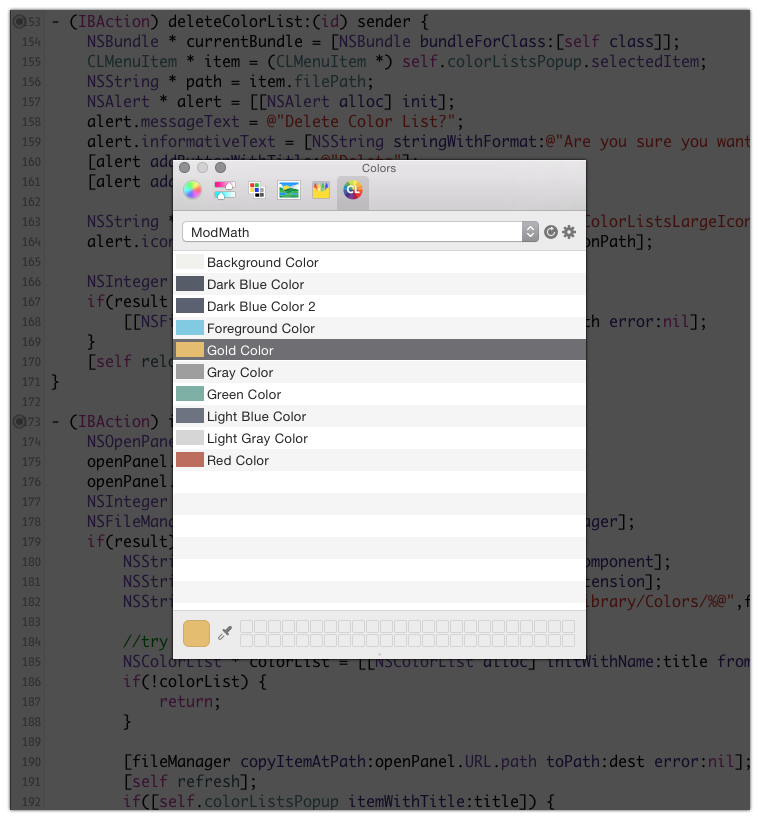The image size is (760, 820).
Task: Open the ModMath color list dropdown
Action: coord(360,232)
